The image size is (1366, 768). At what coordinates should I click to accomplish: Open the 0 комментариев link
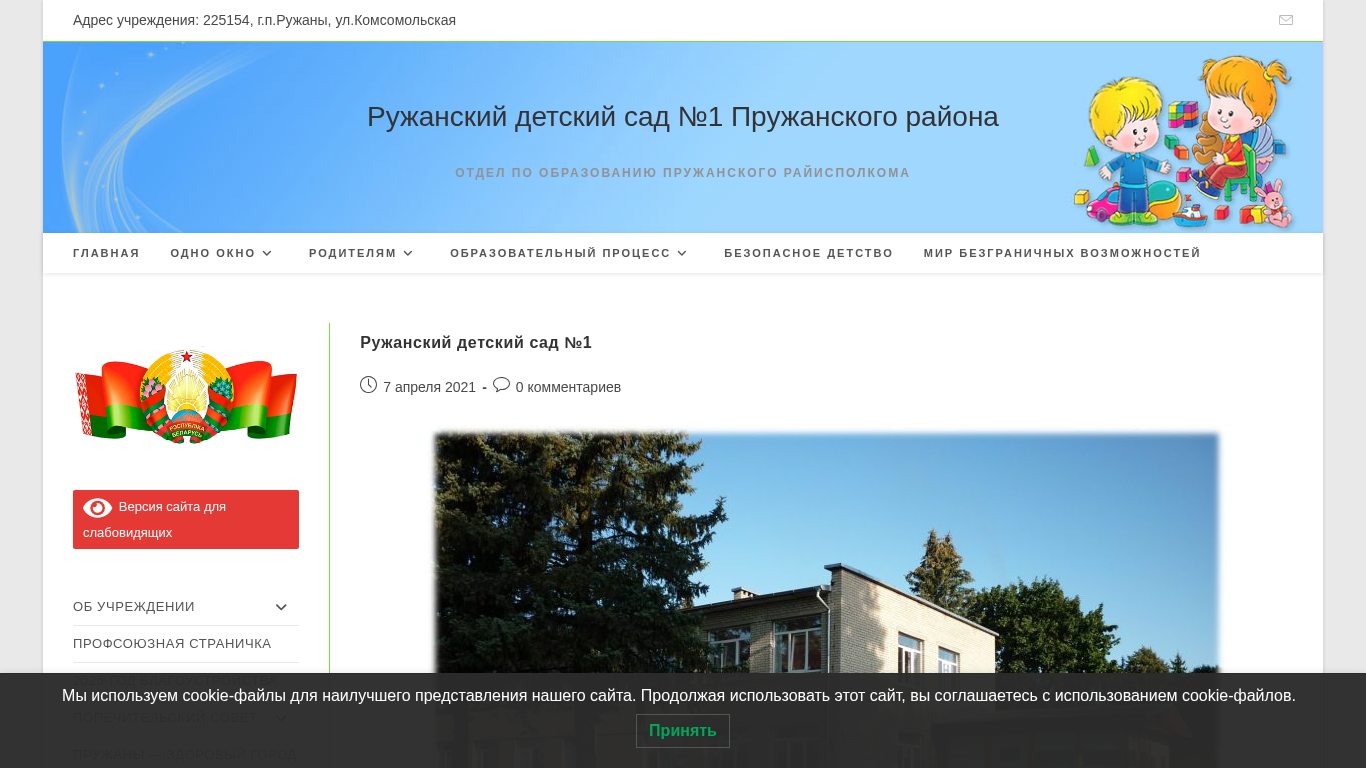tap(567, 387)
